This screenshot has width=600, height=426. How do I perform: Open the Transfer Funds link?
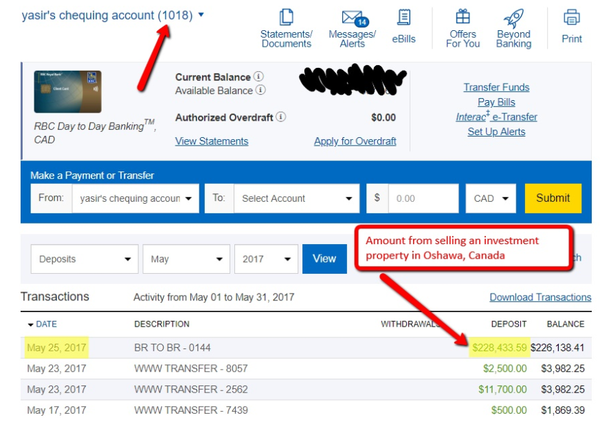pos(496,87)
